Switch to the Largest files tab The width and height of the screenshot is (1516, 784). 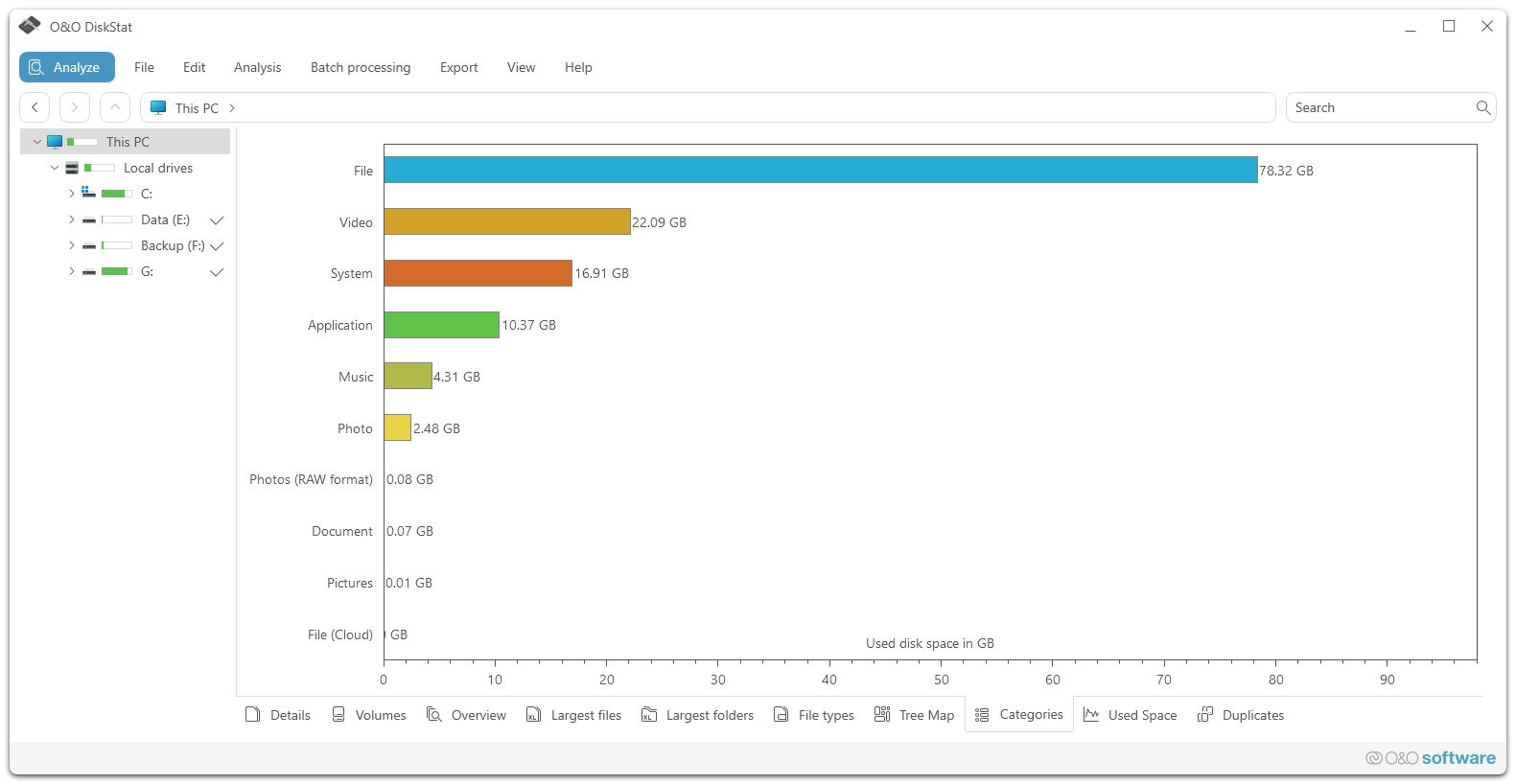click(573, 715)
